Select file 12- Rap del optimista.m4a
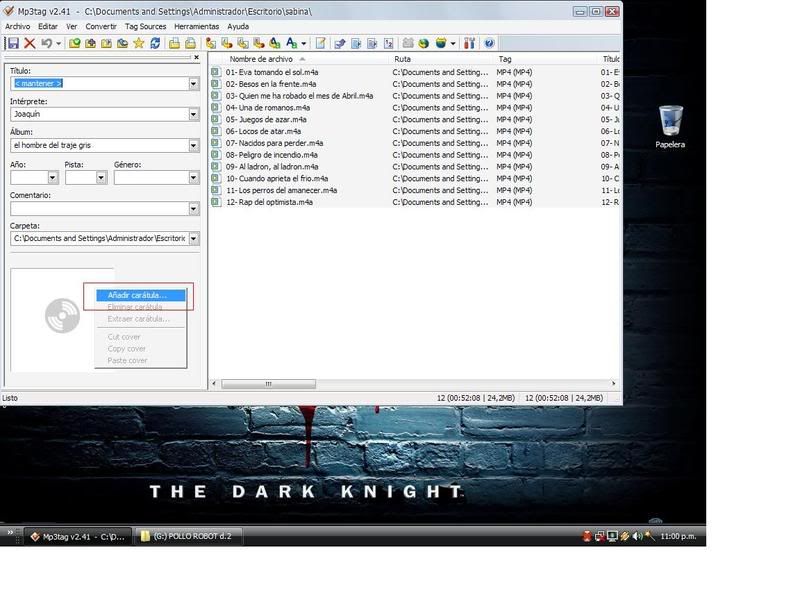The image size is (800, 600). tap(269, 202)
